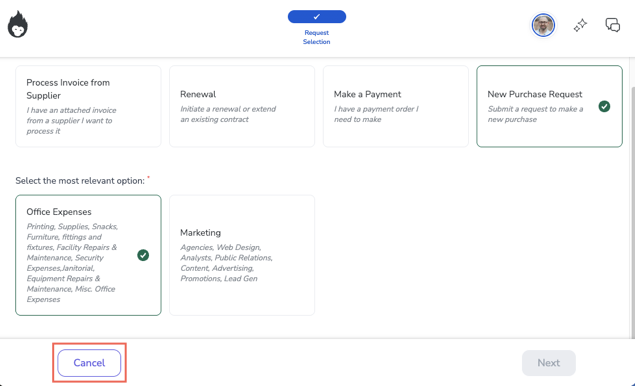
Task: Open the sparkle AI assistant icon
Action: coord(580,25)
